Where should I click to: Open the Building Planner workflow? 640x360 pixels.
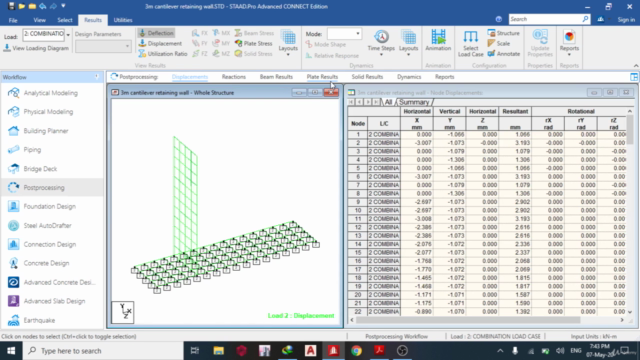coord(46,131)
